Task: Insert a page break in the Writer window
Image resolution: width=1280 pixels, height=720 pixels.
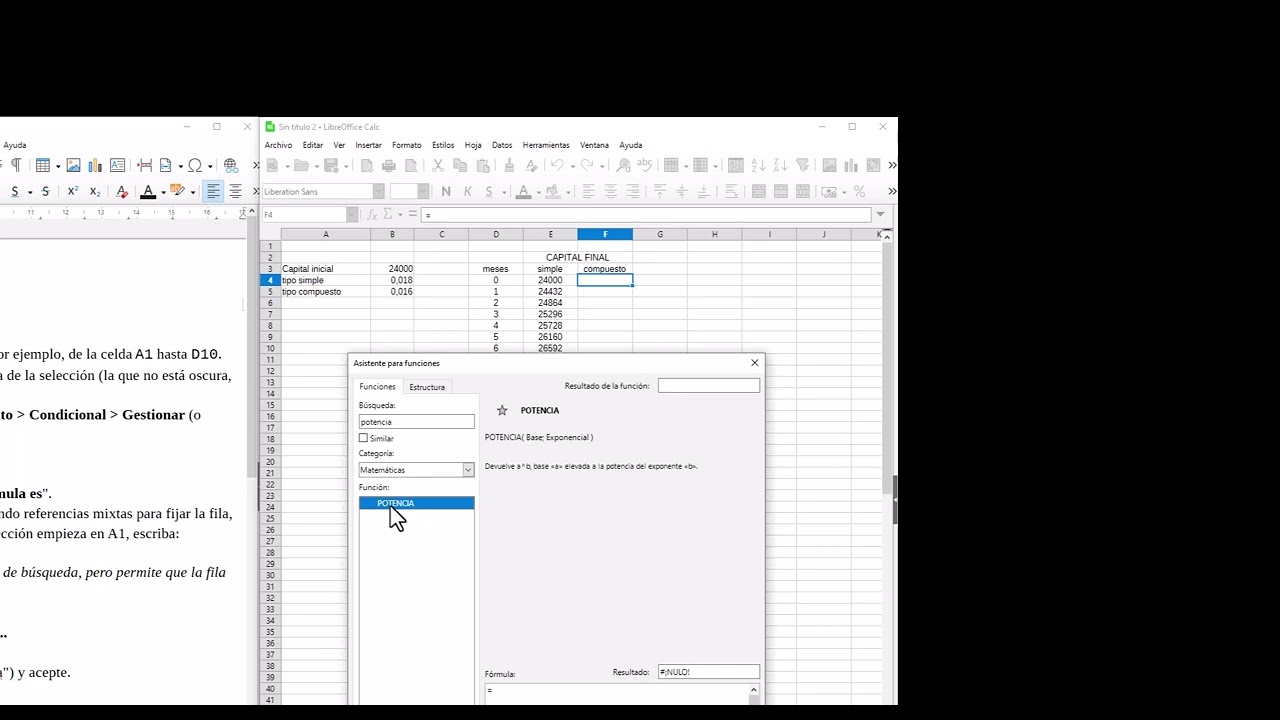Action: 144,165
